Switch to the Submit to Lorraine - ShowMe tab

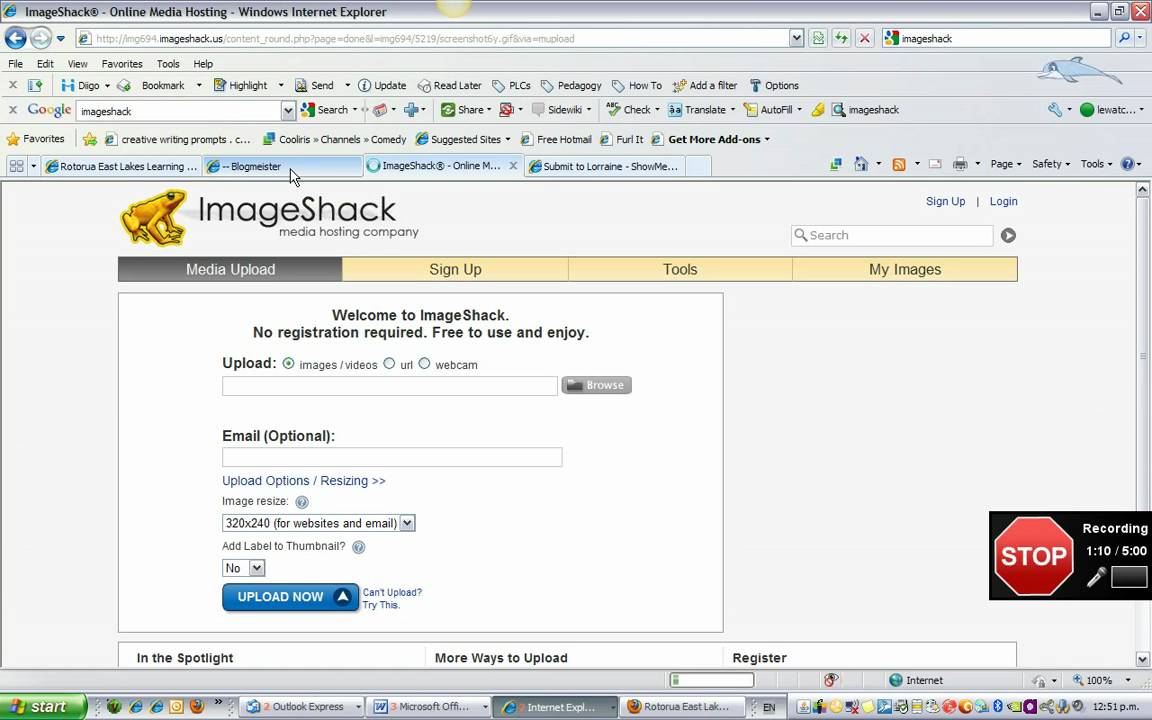click(606, 167)
